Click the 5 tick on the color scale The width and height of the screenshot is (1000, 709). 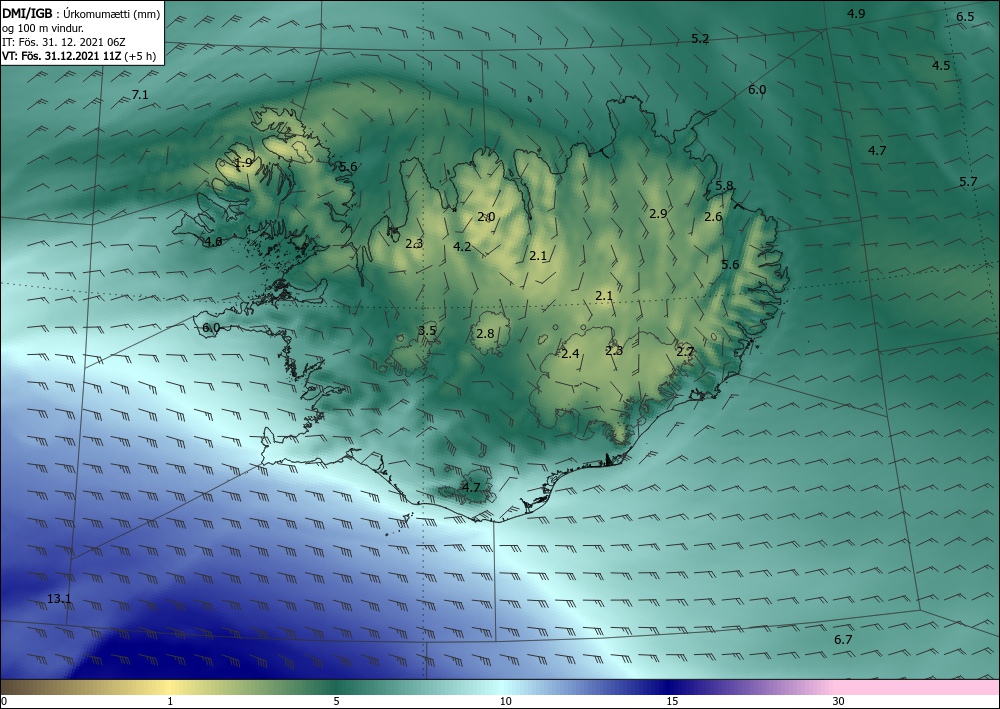click(x=336, y=701)
